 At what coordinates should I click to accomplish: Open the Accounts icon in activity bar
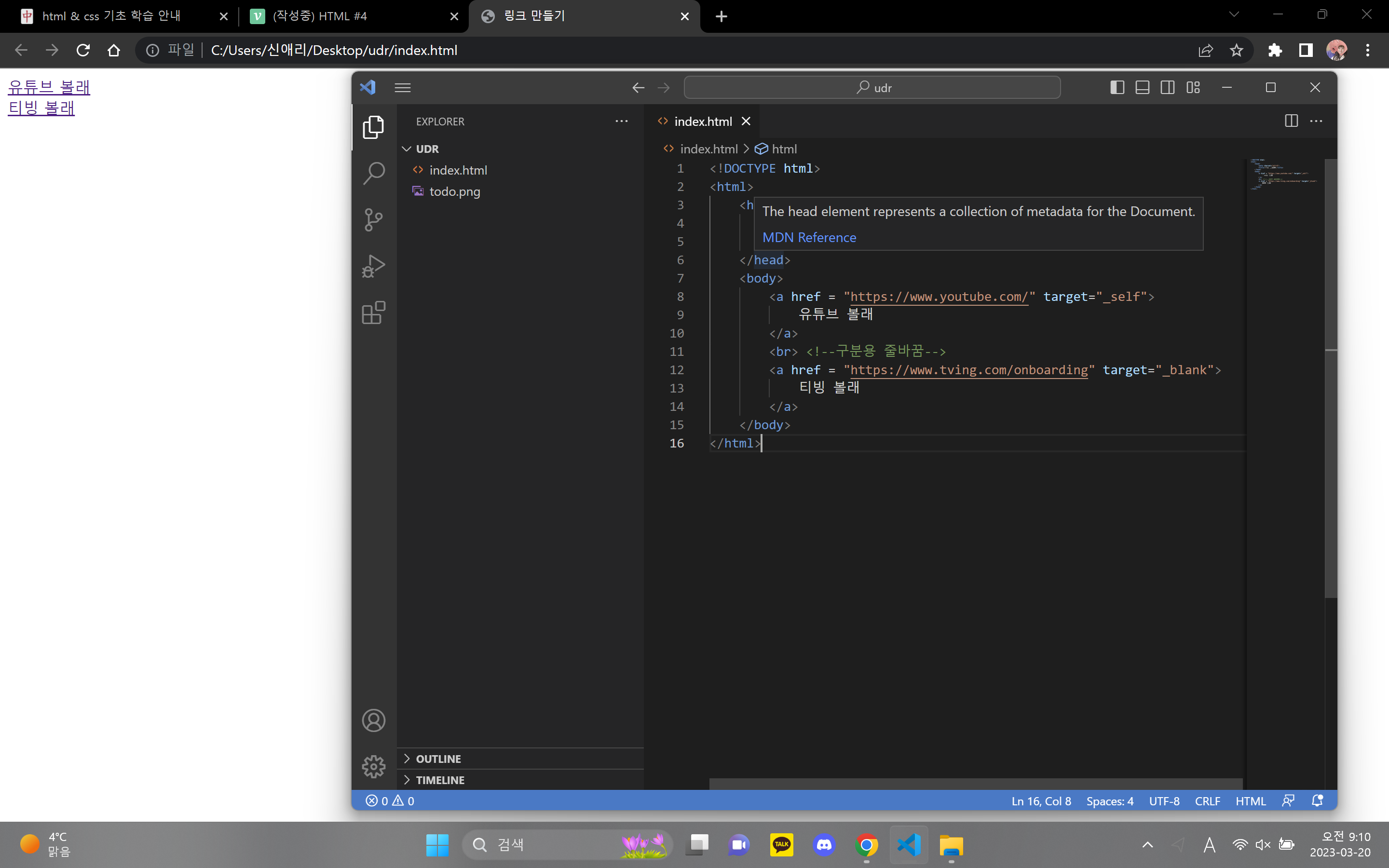[x=374, y=720]
